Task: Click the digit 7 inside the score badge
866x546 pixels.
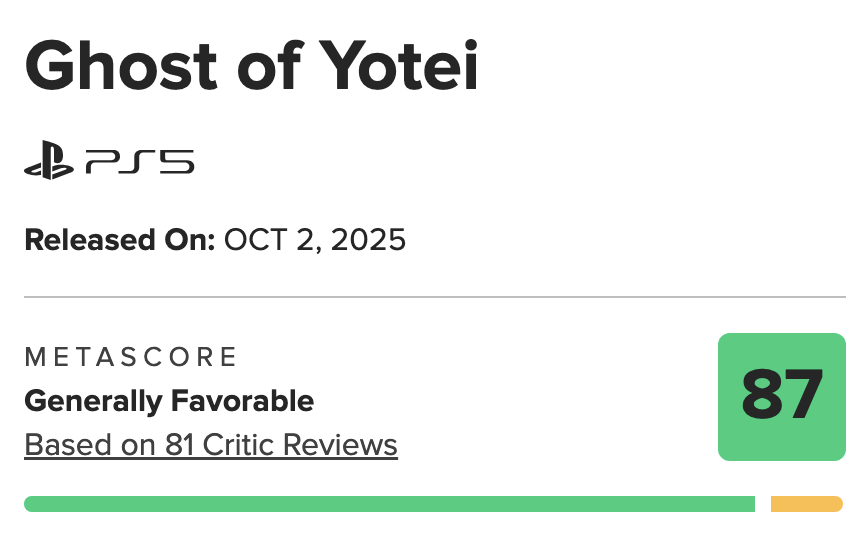Action: pos(803,395)
